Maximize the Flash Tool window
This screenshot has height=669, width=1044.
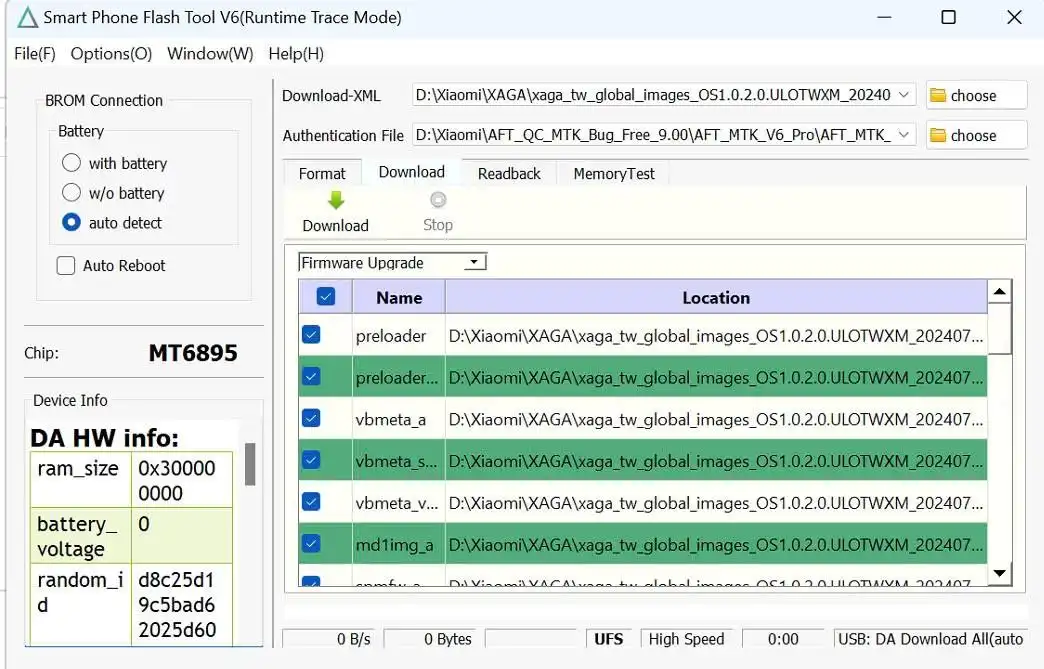click(x=949, y=17)
